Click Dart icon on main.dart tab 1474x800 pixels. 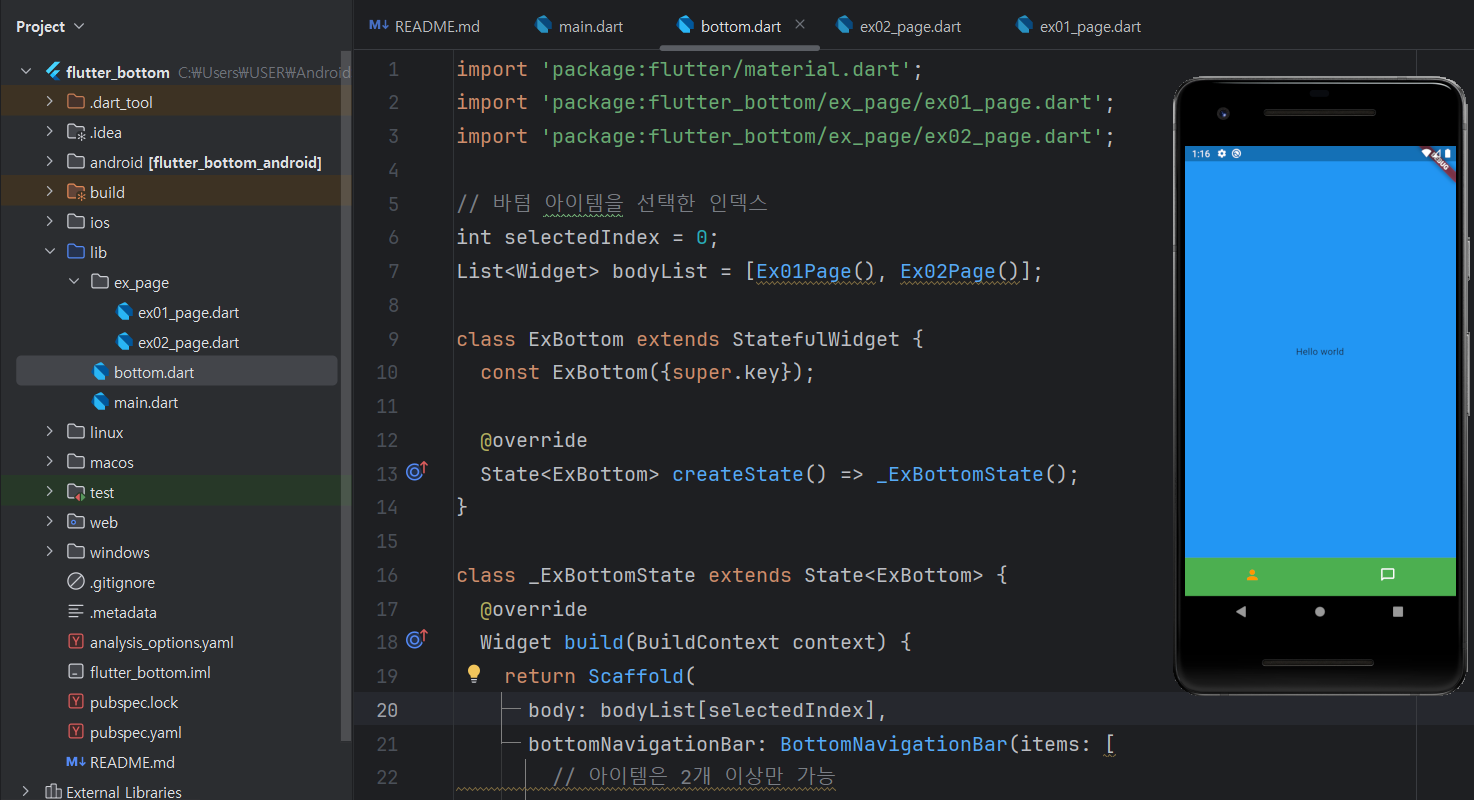click(544, 26)
